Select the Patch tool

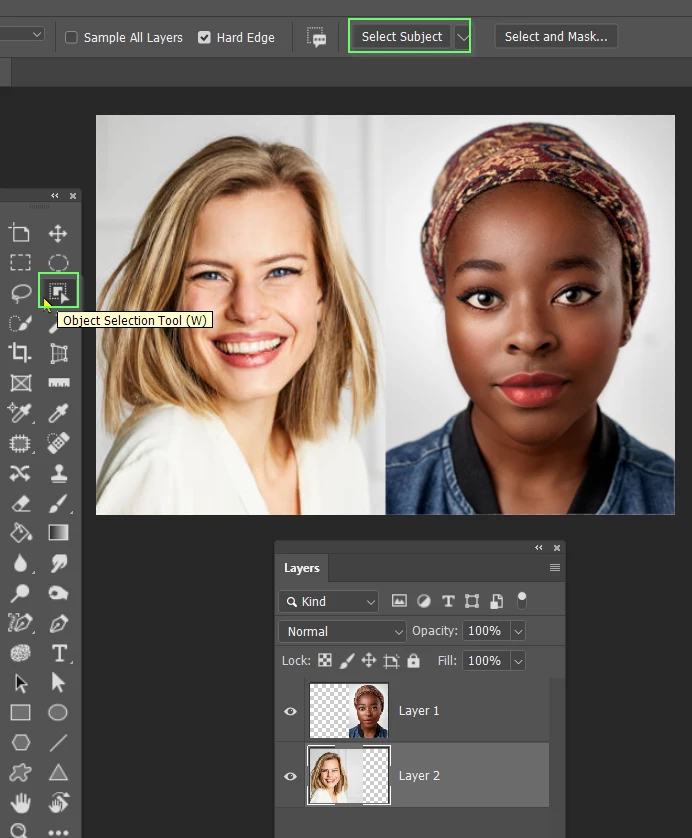click(20, 443)
